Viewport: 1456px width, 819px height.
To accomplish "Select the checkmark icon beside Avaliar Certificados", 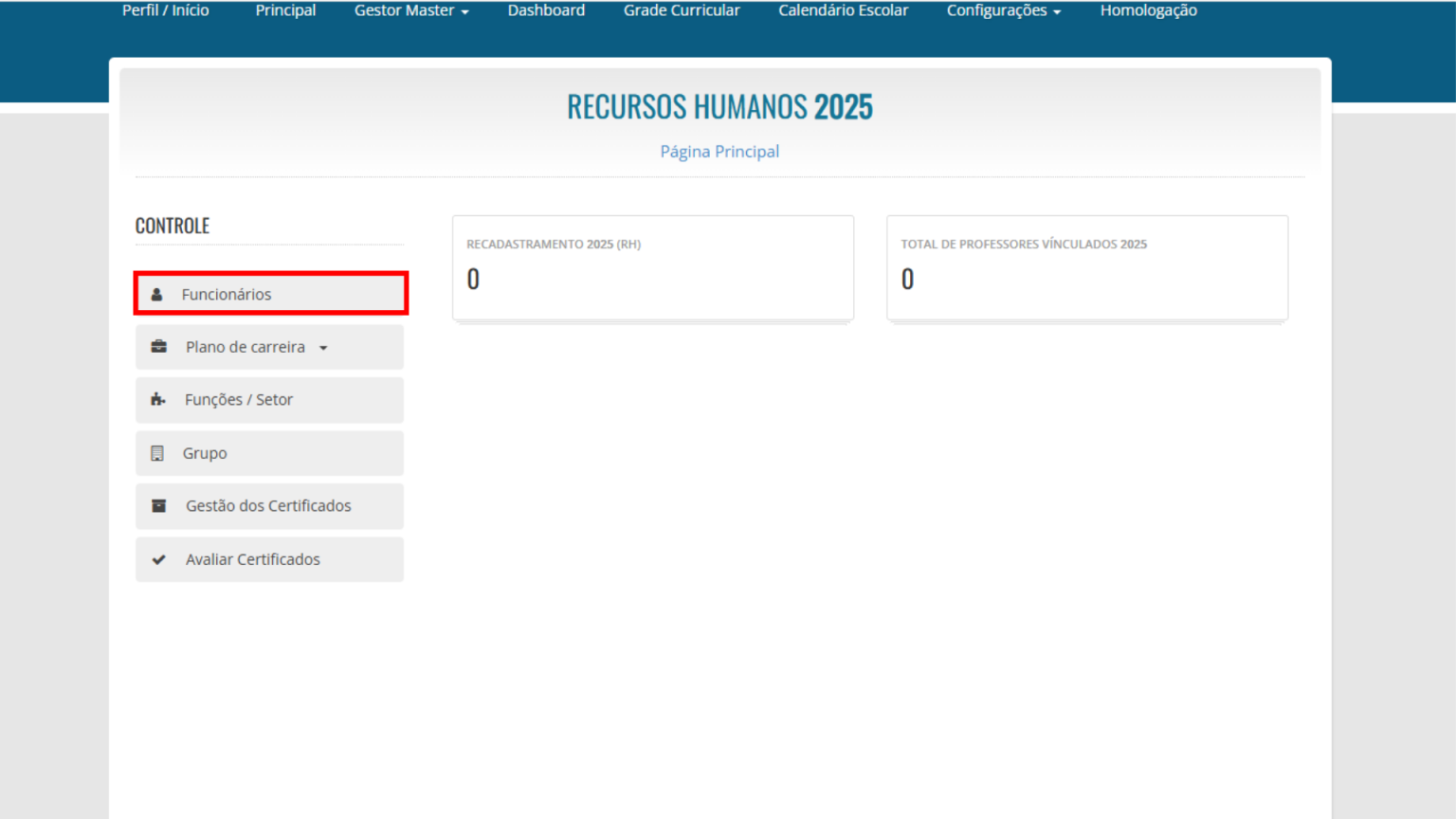I will coord(157,559).
